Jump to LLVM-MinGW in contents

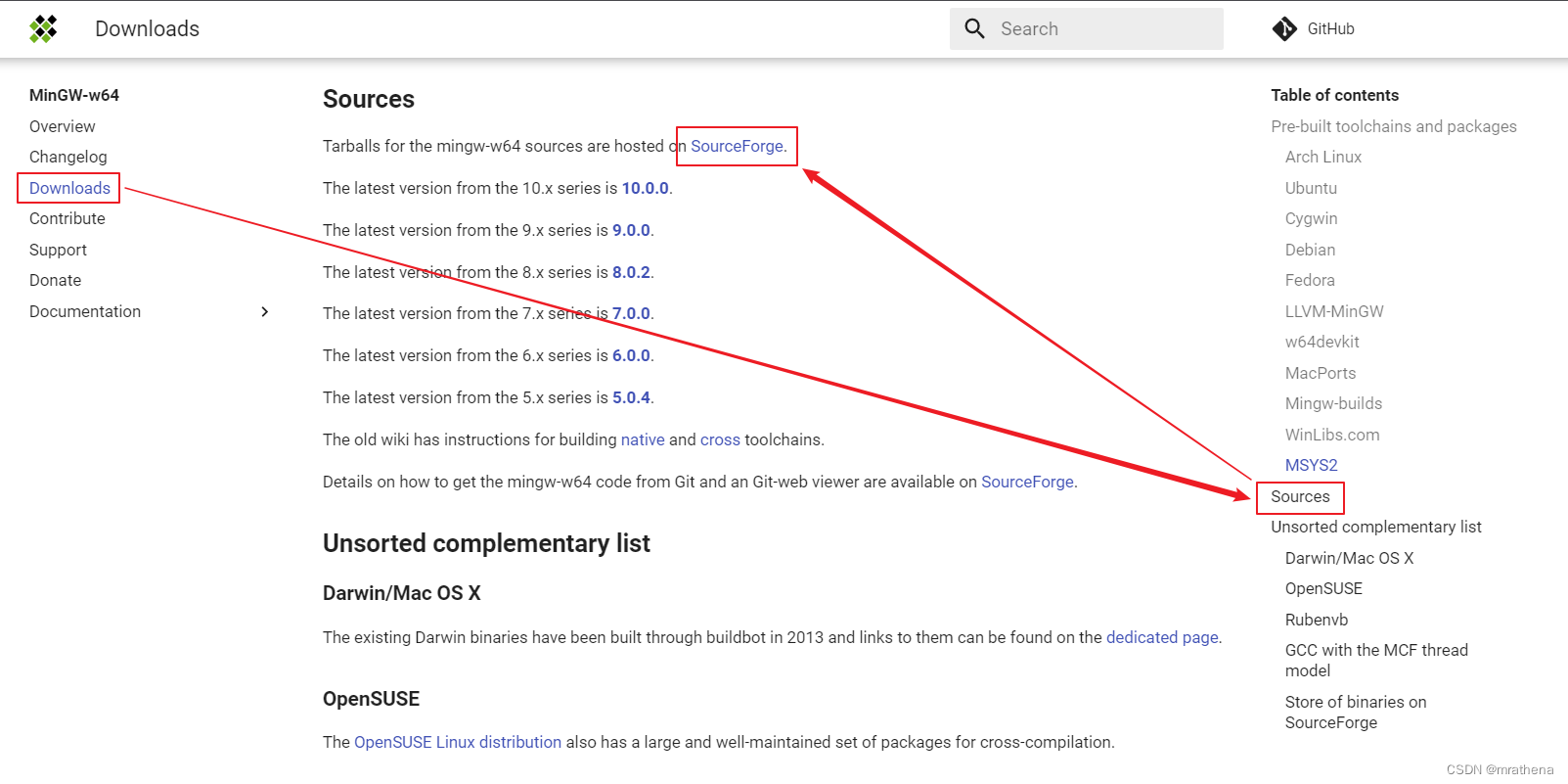tap(1334, 311)
